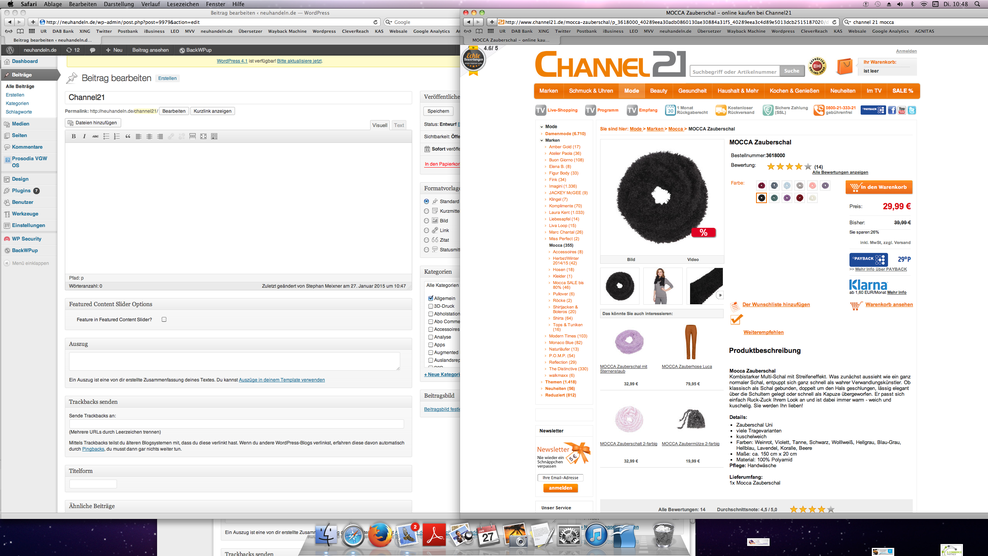Enable Feature in Featured Content Slider
The width and height of the screenshot is (988, 556).
tap(164, 320)
